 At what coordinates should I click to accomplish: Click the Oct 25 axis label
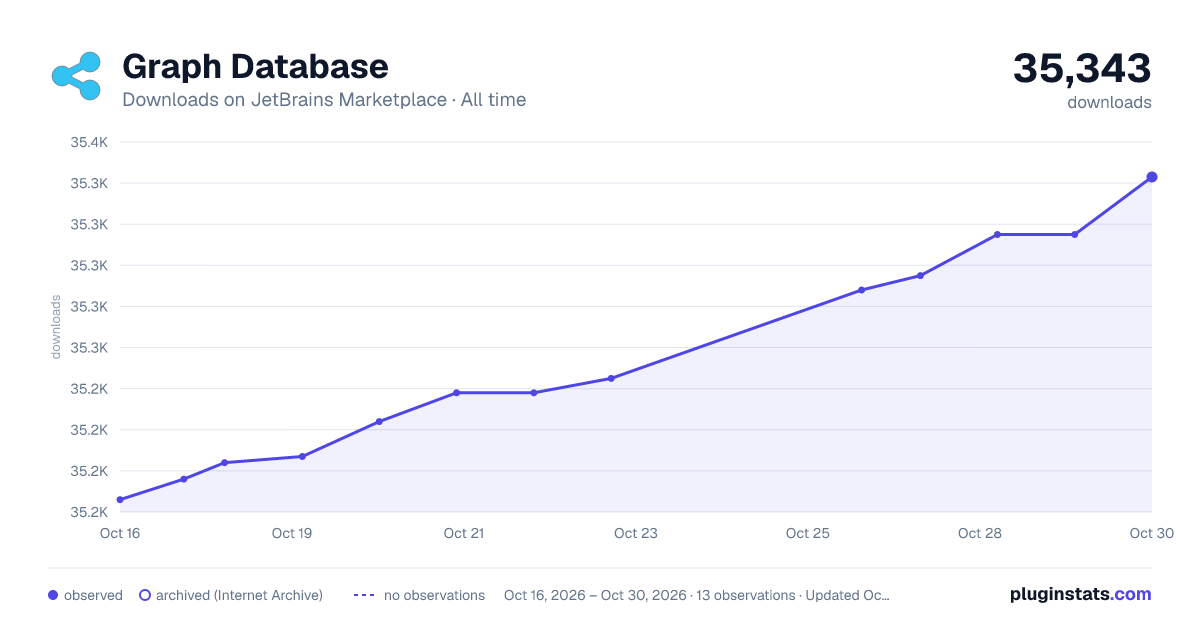[x=808, y=533]
